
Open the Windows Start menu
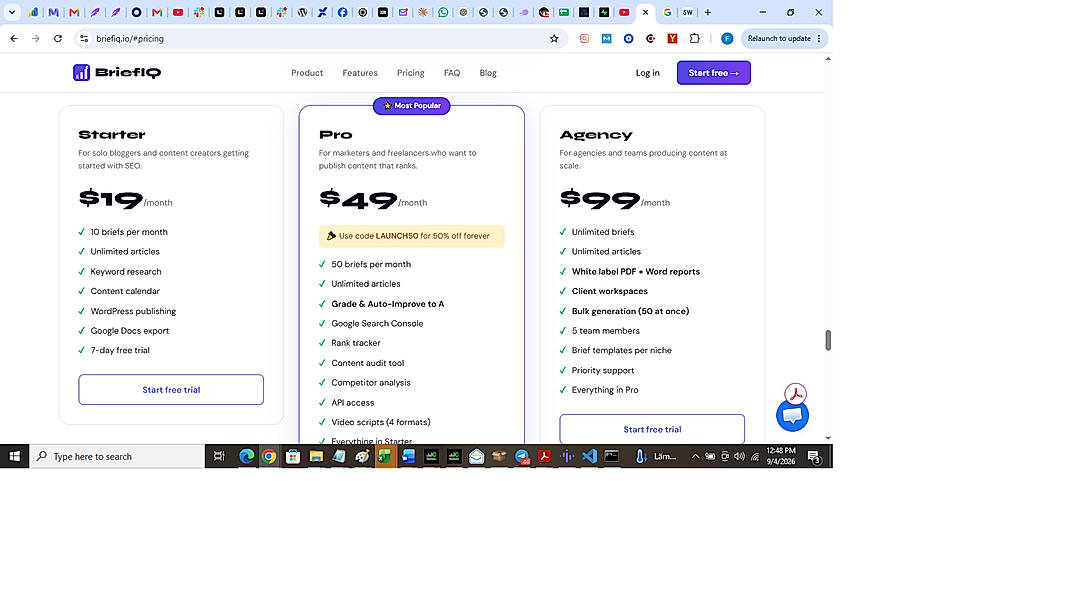pos(14,456)
